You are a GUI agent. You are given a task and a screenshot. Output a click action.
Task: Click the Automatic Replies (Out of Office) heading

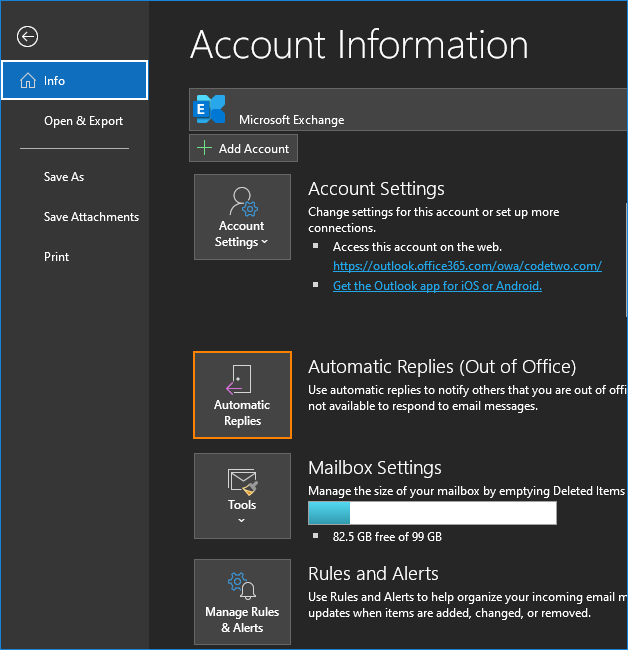[x=442, y=367]
